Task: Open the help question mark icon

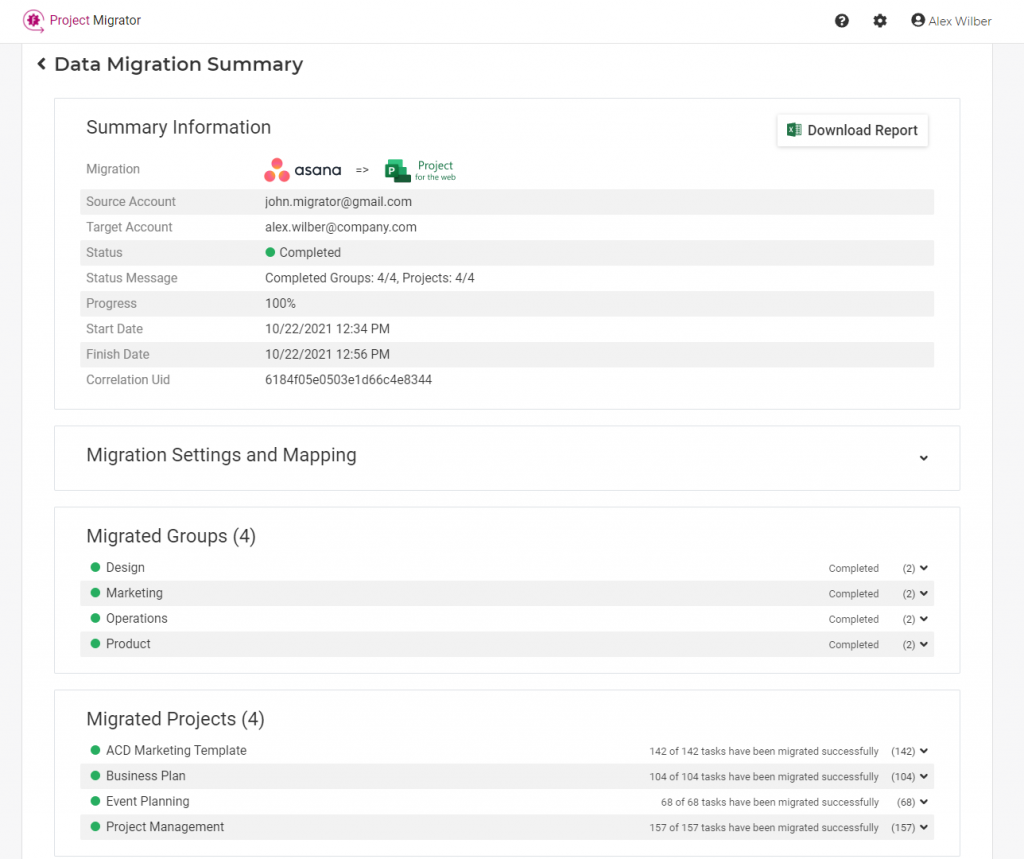Action: pyautogui.click(x=842, y=21)
